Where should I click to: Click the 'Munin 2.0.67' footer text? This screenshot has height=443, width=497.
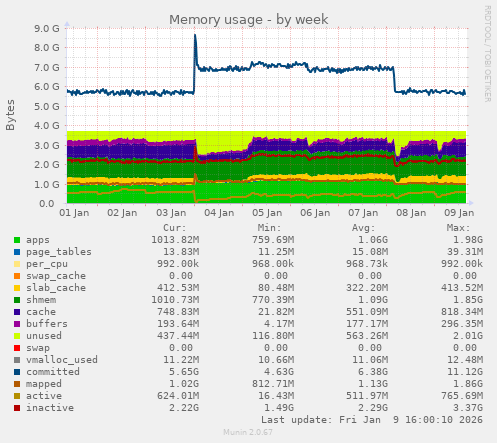coord(248,432)
